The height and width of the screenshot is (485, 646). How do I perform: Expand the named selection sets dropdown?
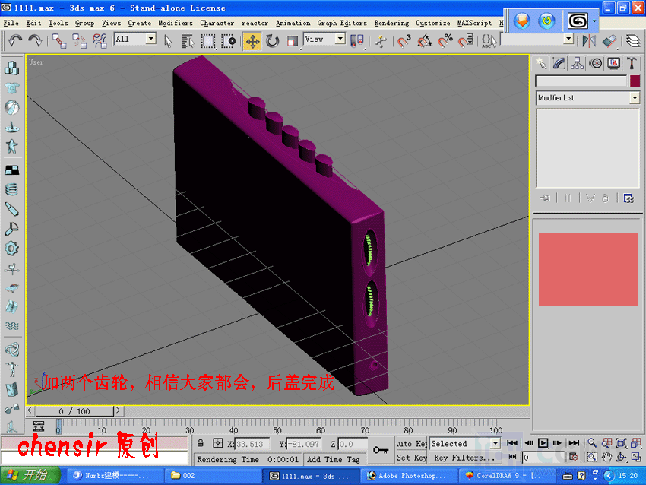[x=569, y=39]
